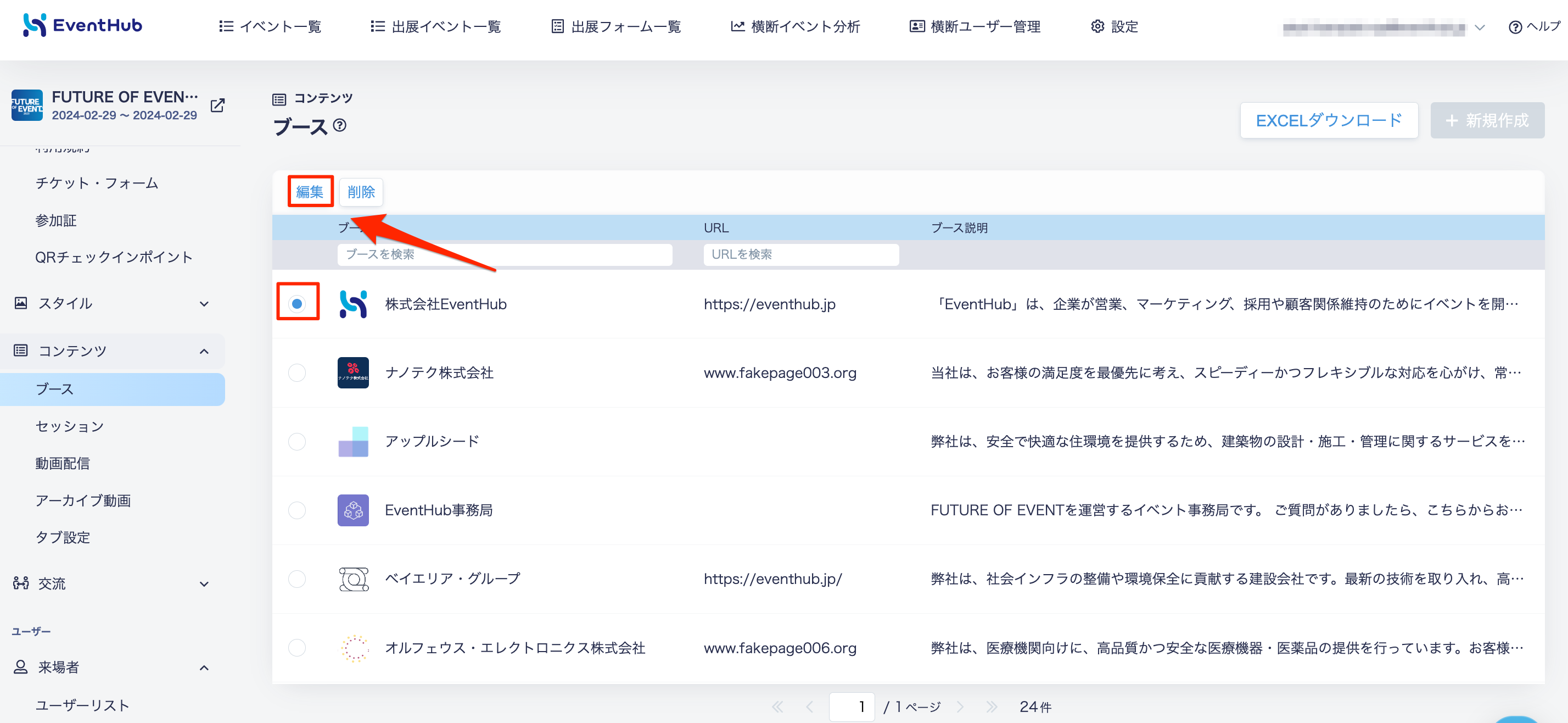
Task: Deselect 株式会社EventHub radio button
Action: click(x=297, y=304)
